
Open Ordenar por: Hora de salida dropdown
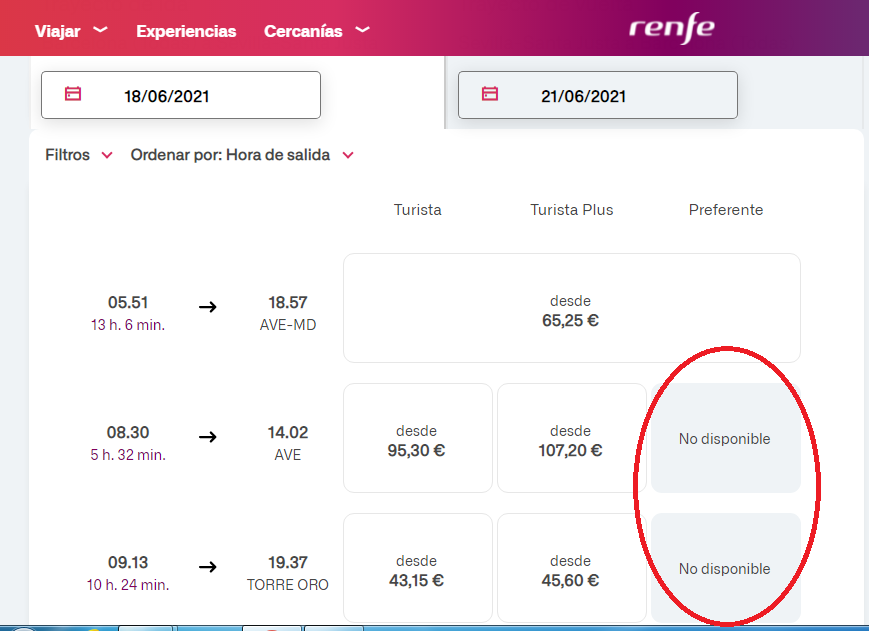[x=242, y=155]
